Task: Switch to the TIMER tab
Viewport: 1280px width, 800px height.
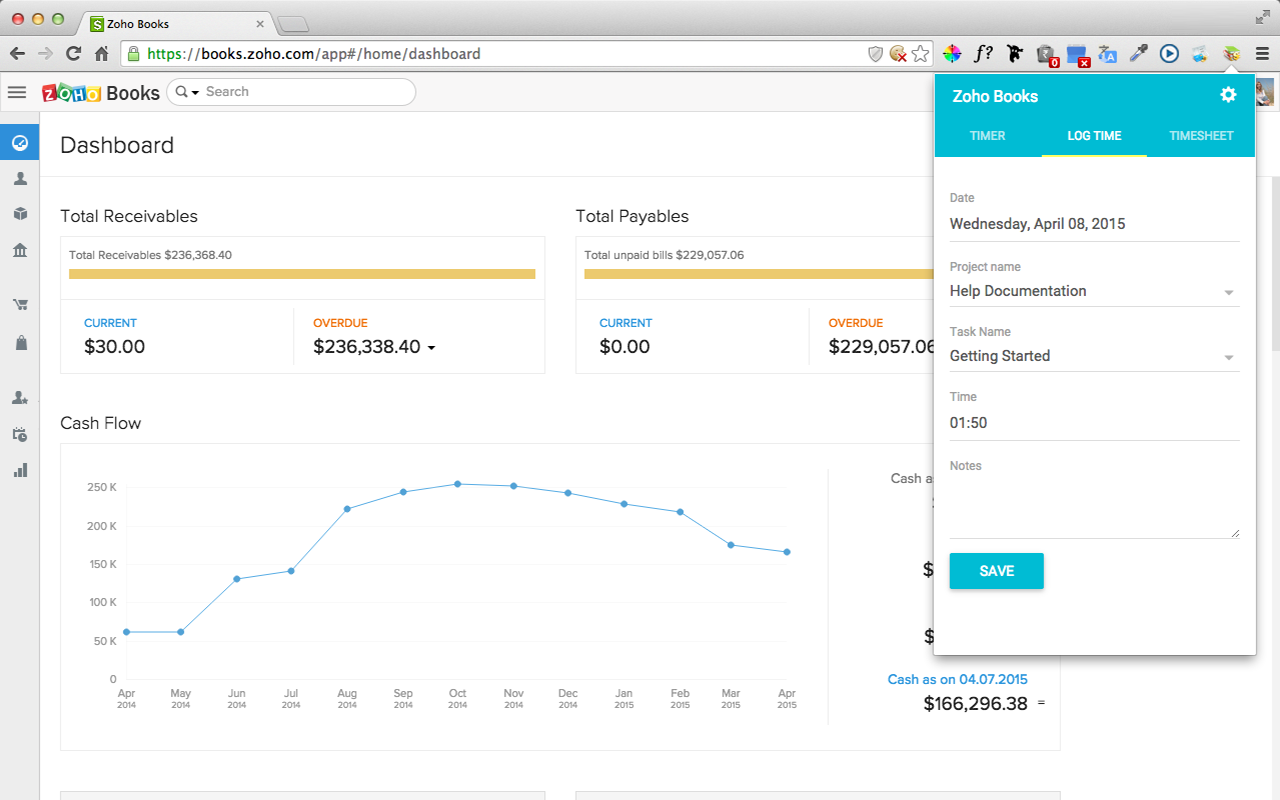Action: 987,135
